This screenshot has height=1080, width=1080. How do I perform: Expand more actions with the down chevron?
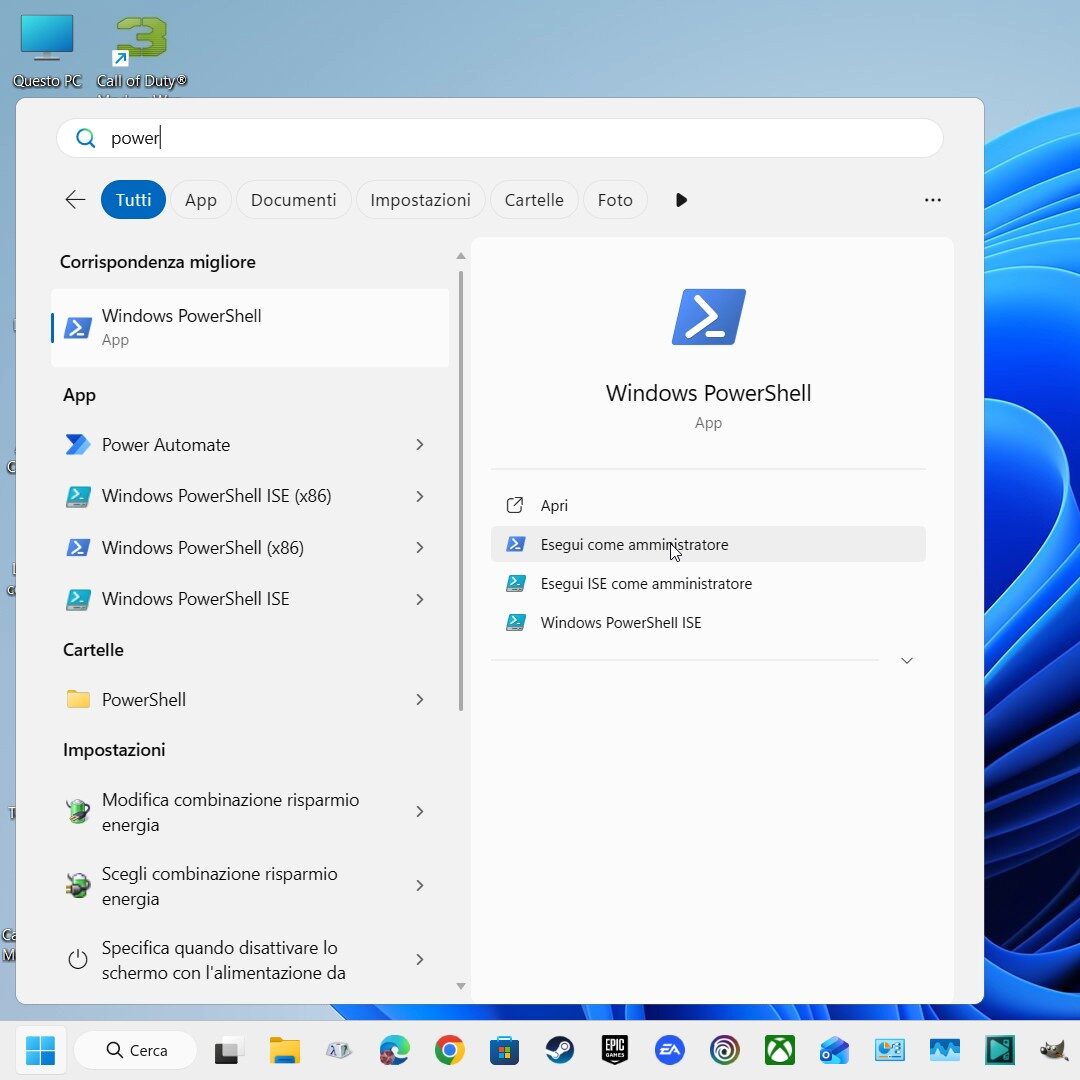click(x=906, y=661)
